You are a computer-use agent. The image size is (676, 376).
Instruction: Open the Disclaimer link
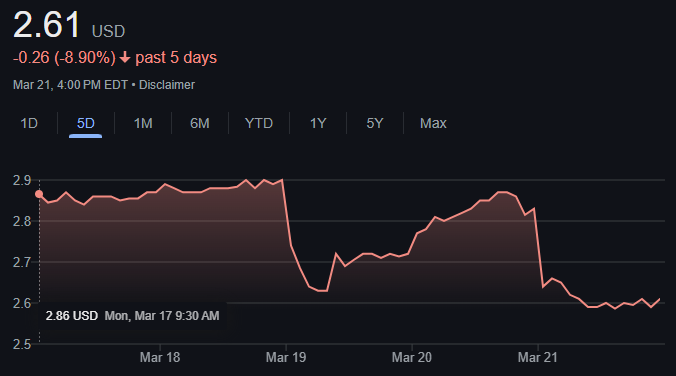coord(167,85)
